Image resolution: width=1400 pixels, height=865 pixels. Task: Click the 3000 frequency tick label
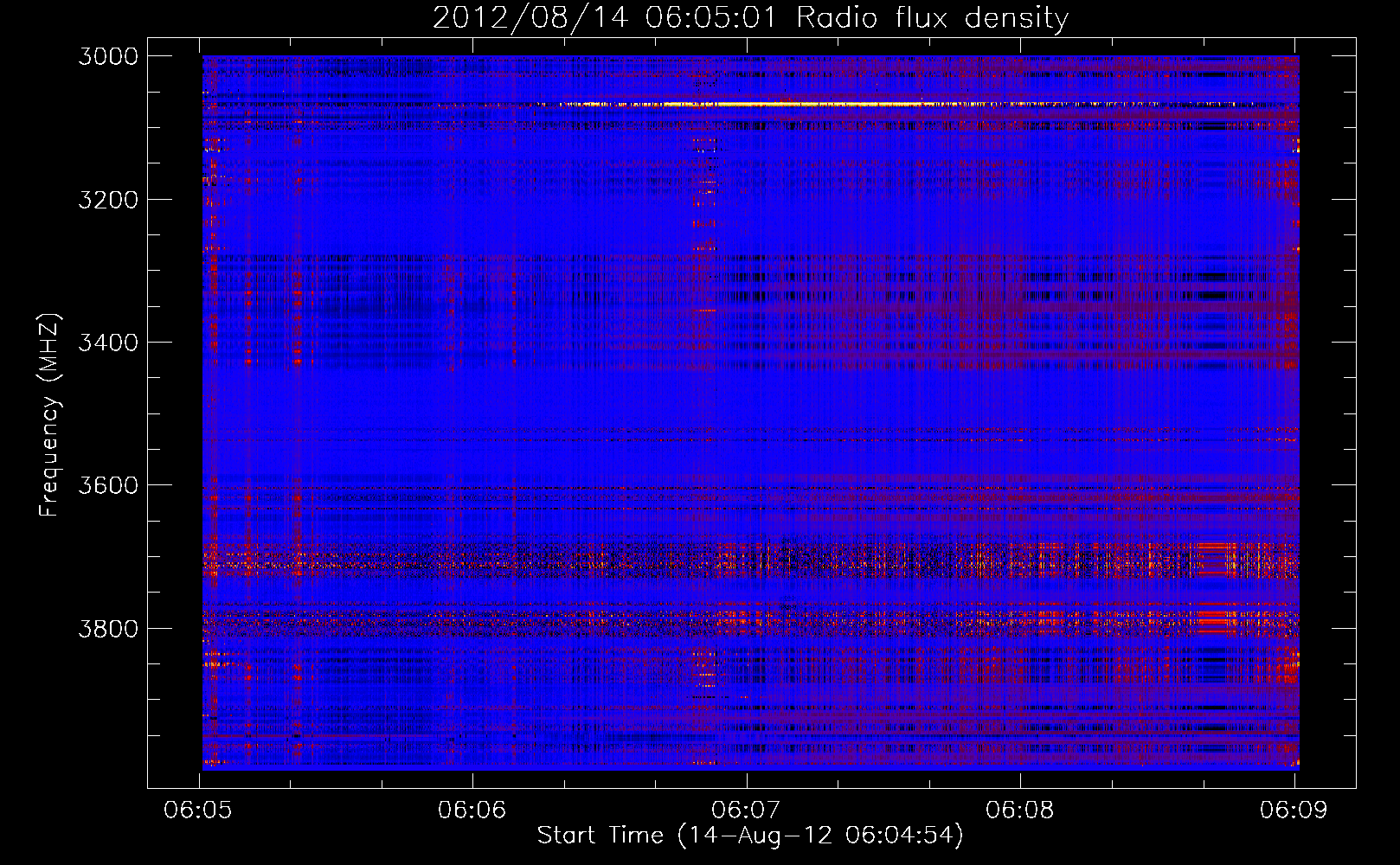[108, 56]
